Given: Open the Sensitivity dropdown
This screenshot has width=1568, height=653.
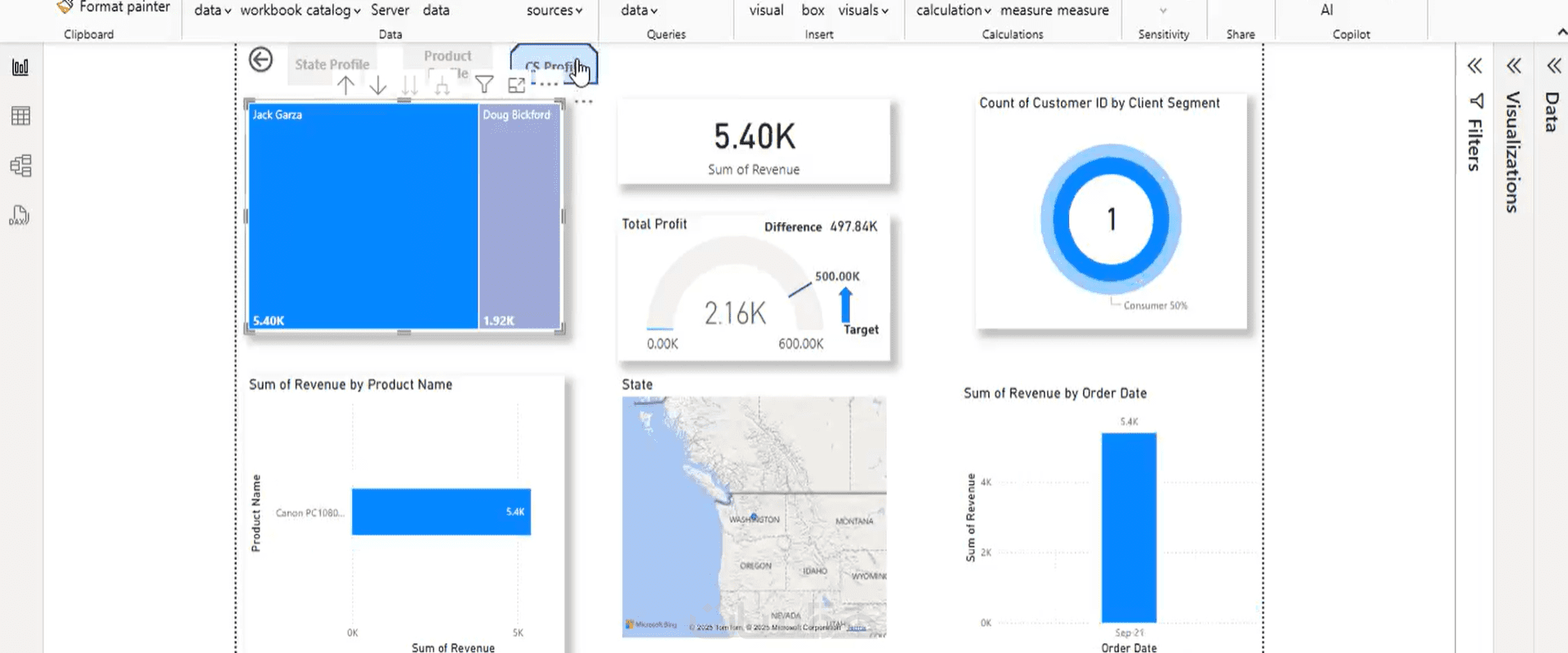Looking at the screenshot, I should coord(1163,11).
